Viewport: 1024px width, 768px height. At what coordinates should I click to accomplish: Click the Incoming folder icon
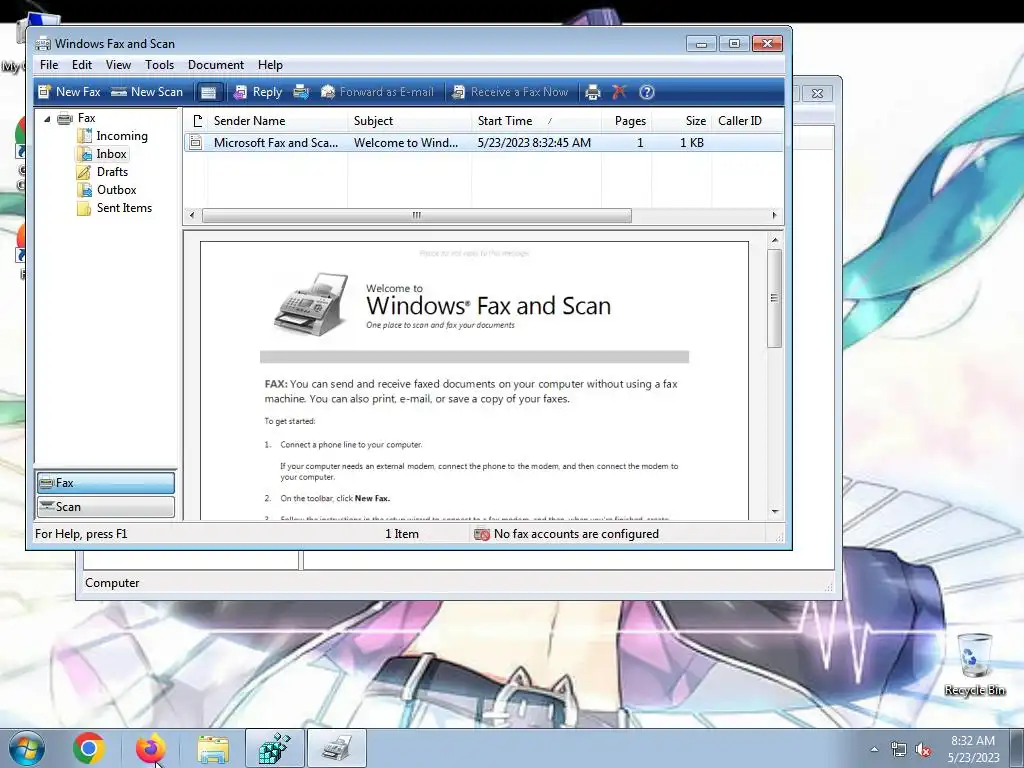(x=84, y=136)
